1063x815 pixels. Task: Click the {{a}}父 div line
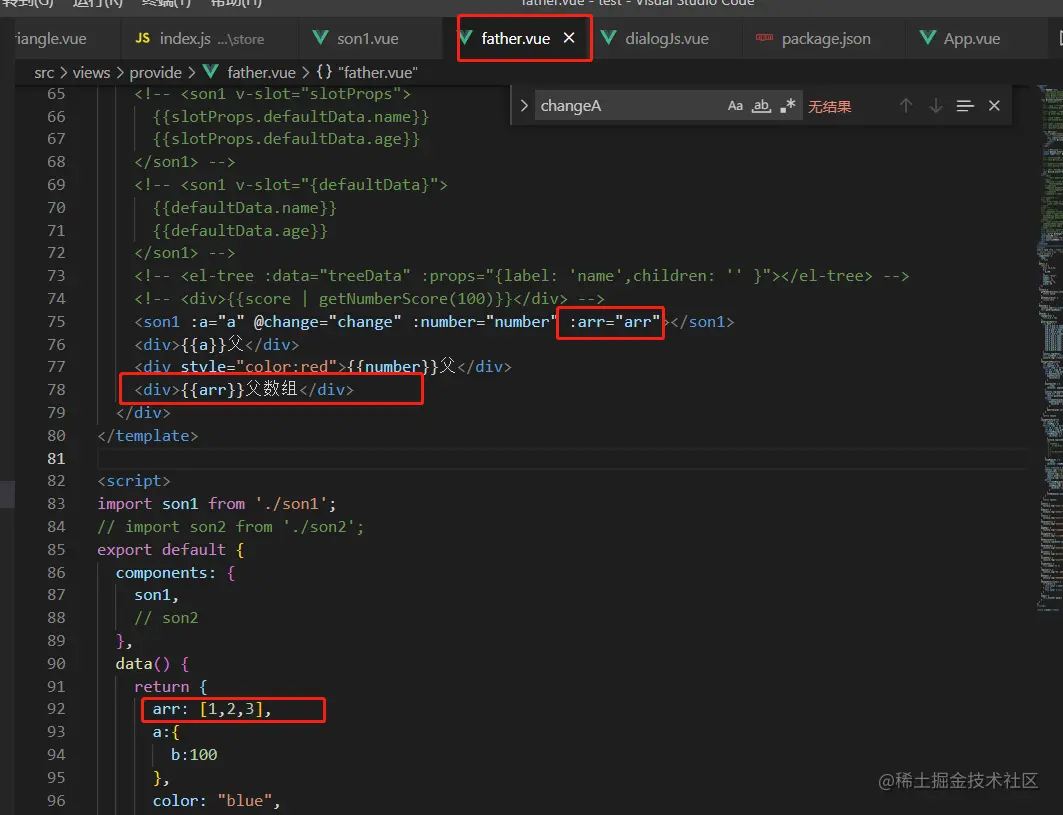coord(216,344)
